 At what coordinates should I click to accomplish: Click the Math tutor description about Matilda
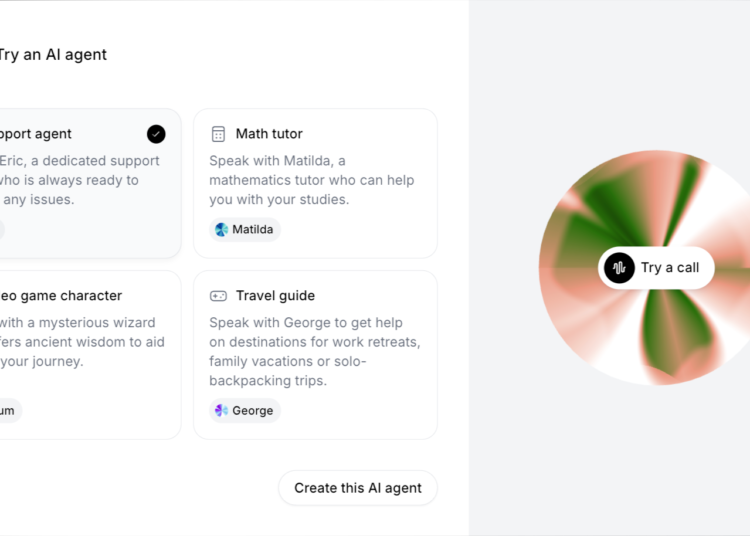(x=311, y=180)
